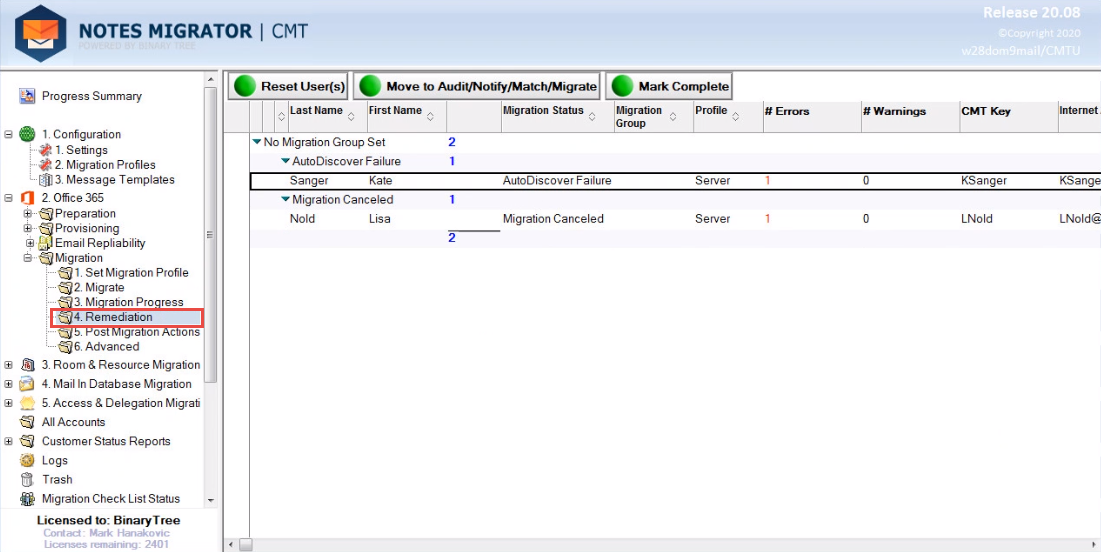Select the Lisa Nold row

(x=675, y=218)
